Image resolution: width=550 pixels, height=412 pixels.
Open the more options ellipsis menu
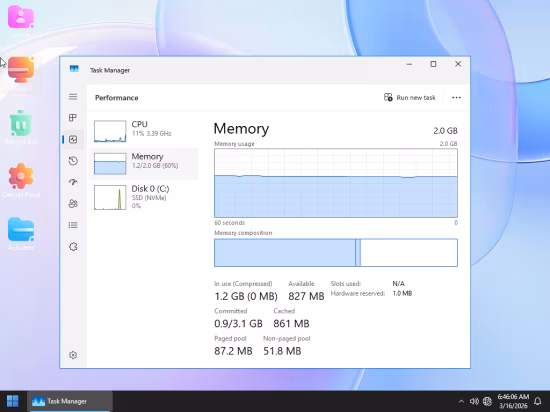tap(456, 97)
